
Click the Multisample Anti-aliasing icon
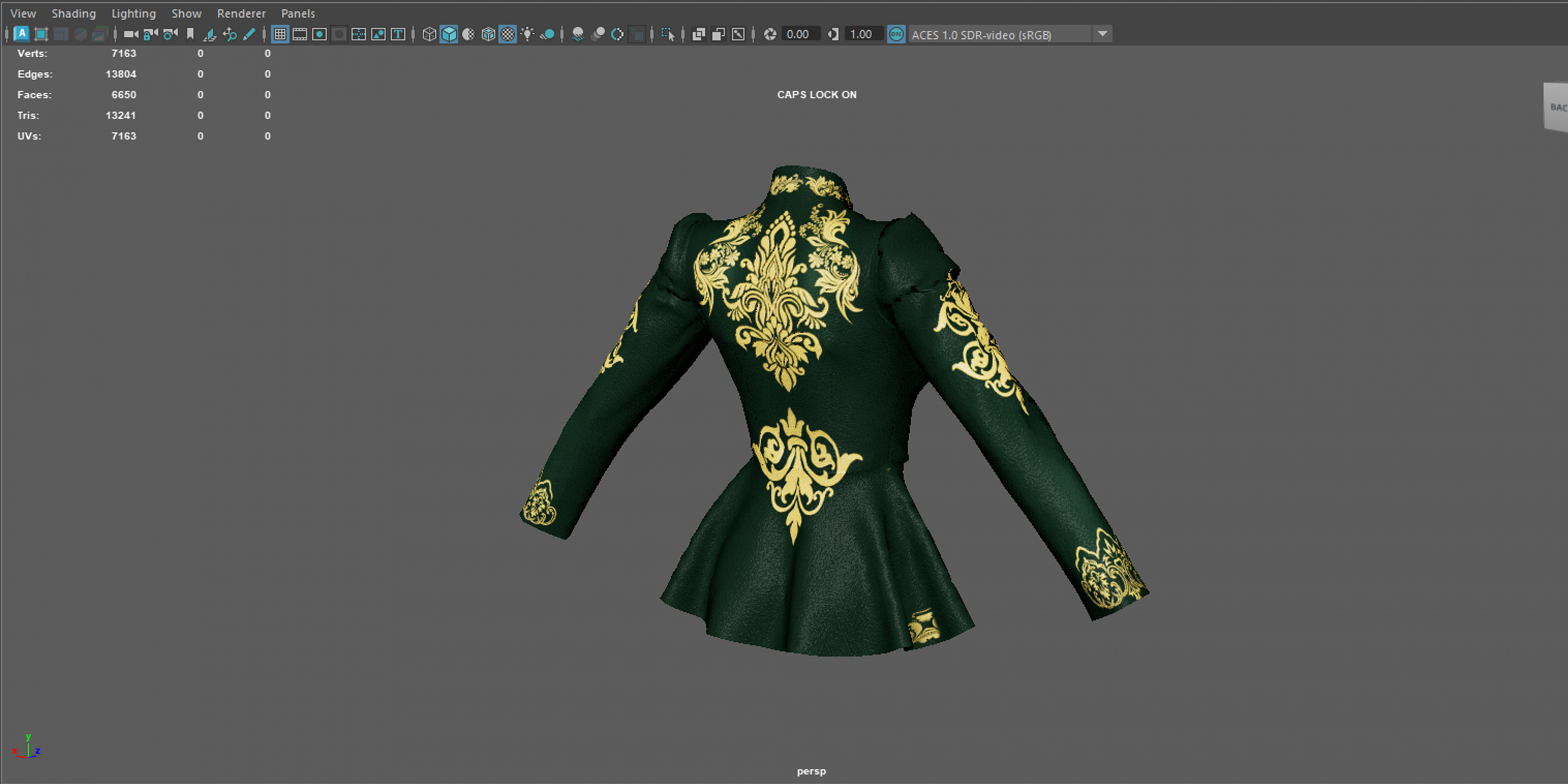(617, 34)
